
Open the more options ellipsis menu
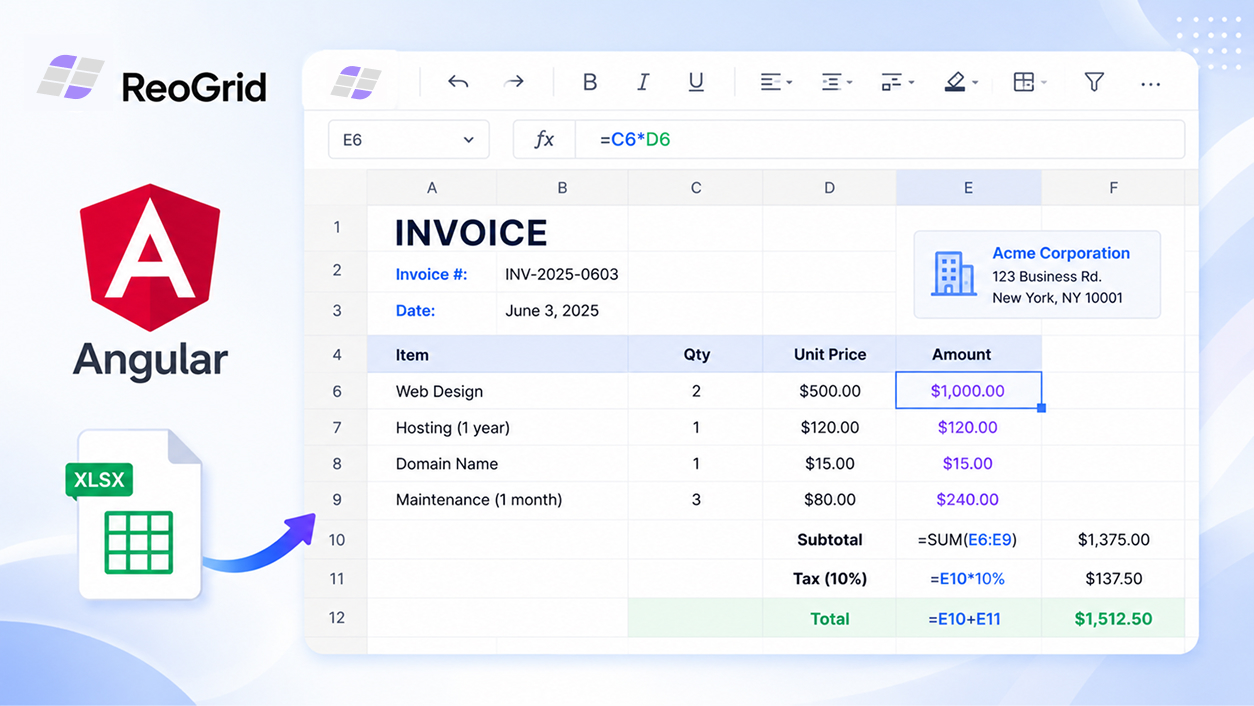point(1151,84)
